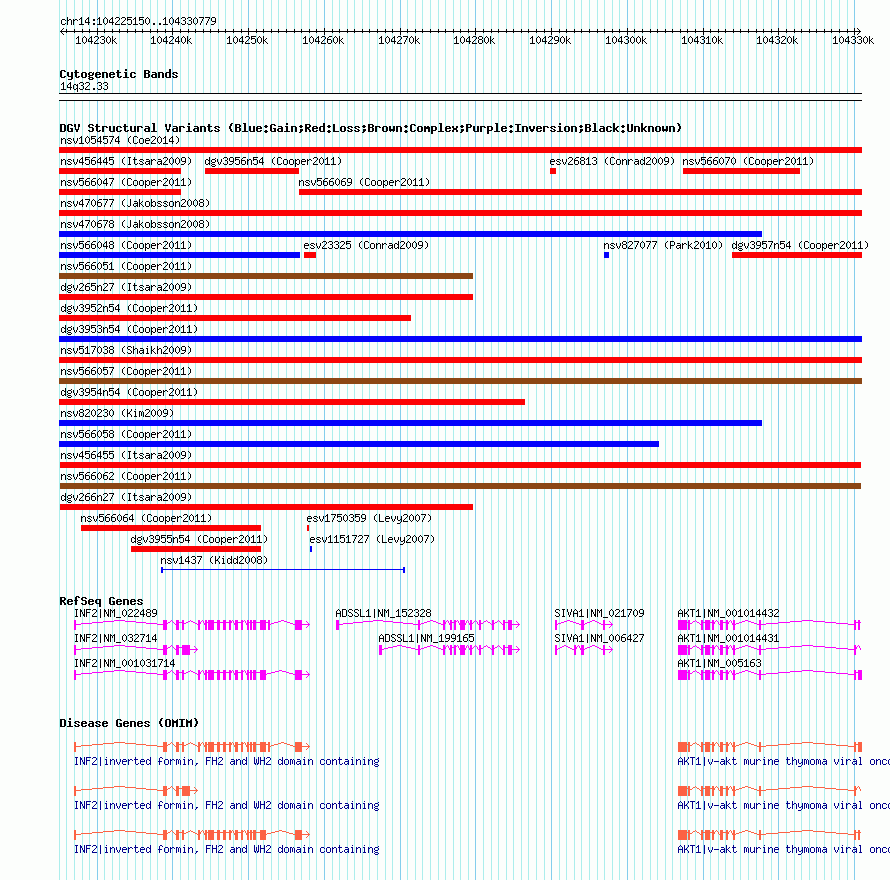The width and height of the screenshot is (890, 880).
Task: Select the Cytogenetic Bands track title
Action: click(119, 74)
